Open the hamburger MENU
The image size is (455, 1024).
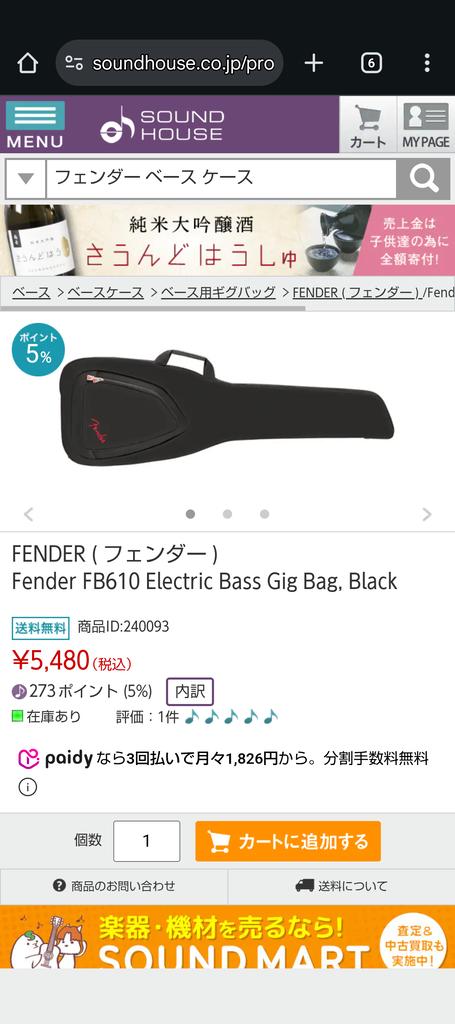pyautogui.click(x=35, y=125)
